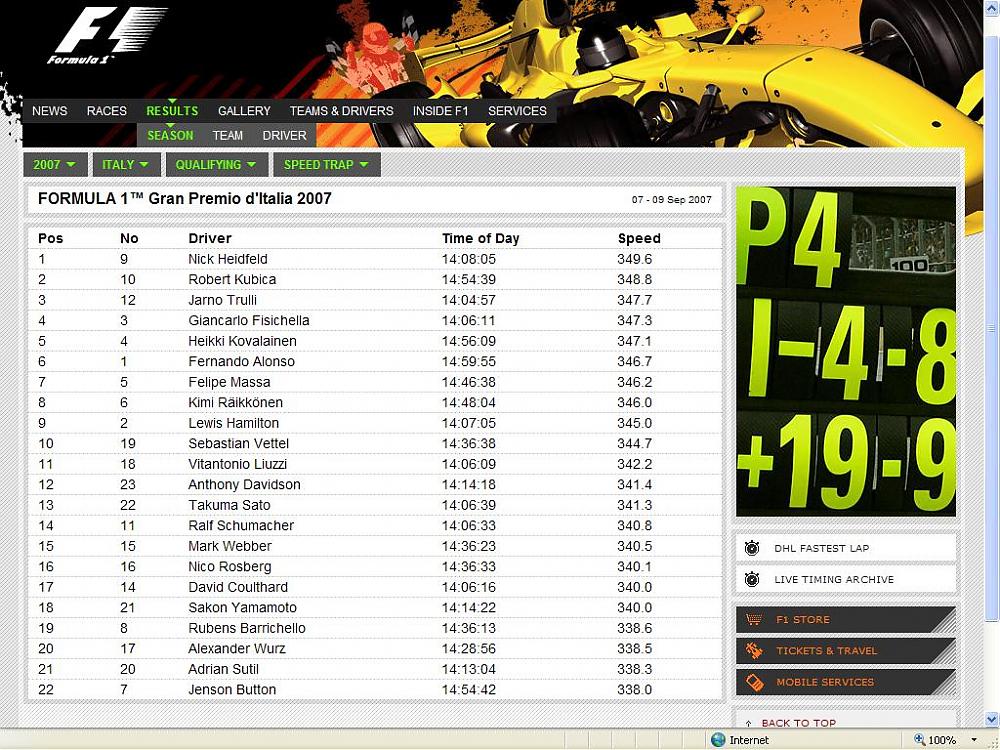Click the Mobile Services phone icon

tap(754, 682)
